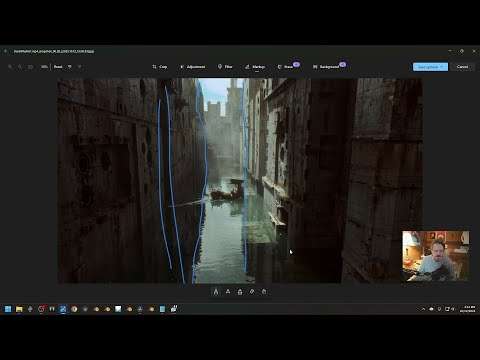Go back using the title bar arrow
This screenshot has height=360, width=480.
coord(5,51)
